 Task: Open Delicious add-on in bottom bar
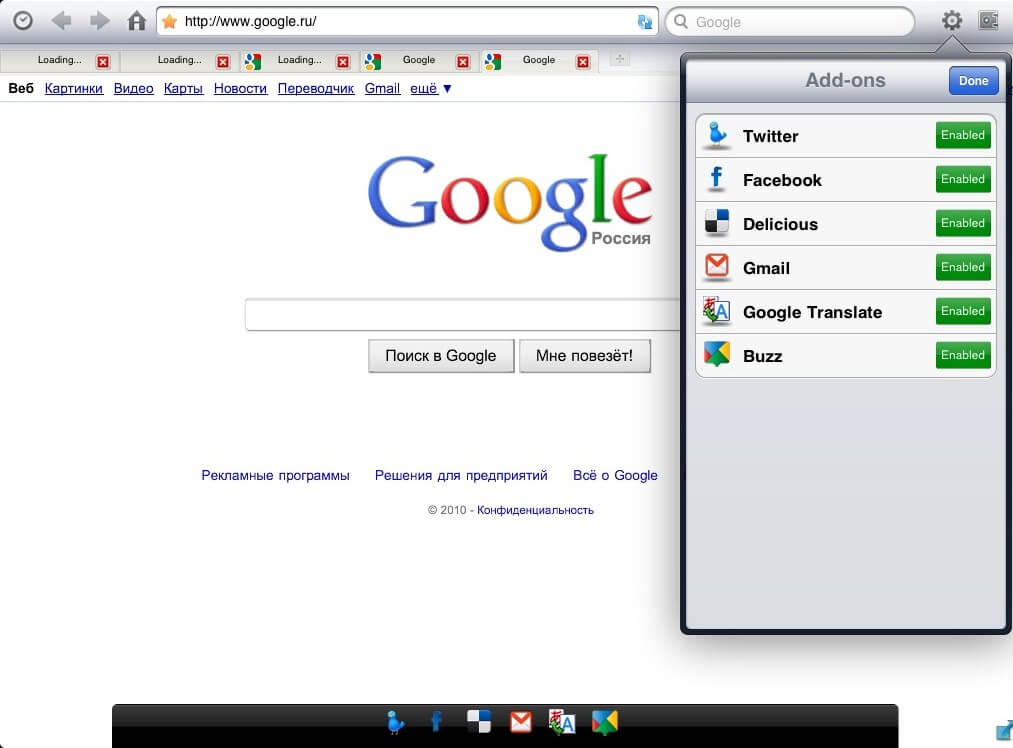(x=479, y=722)
